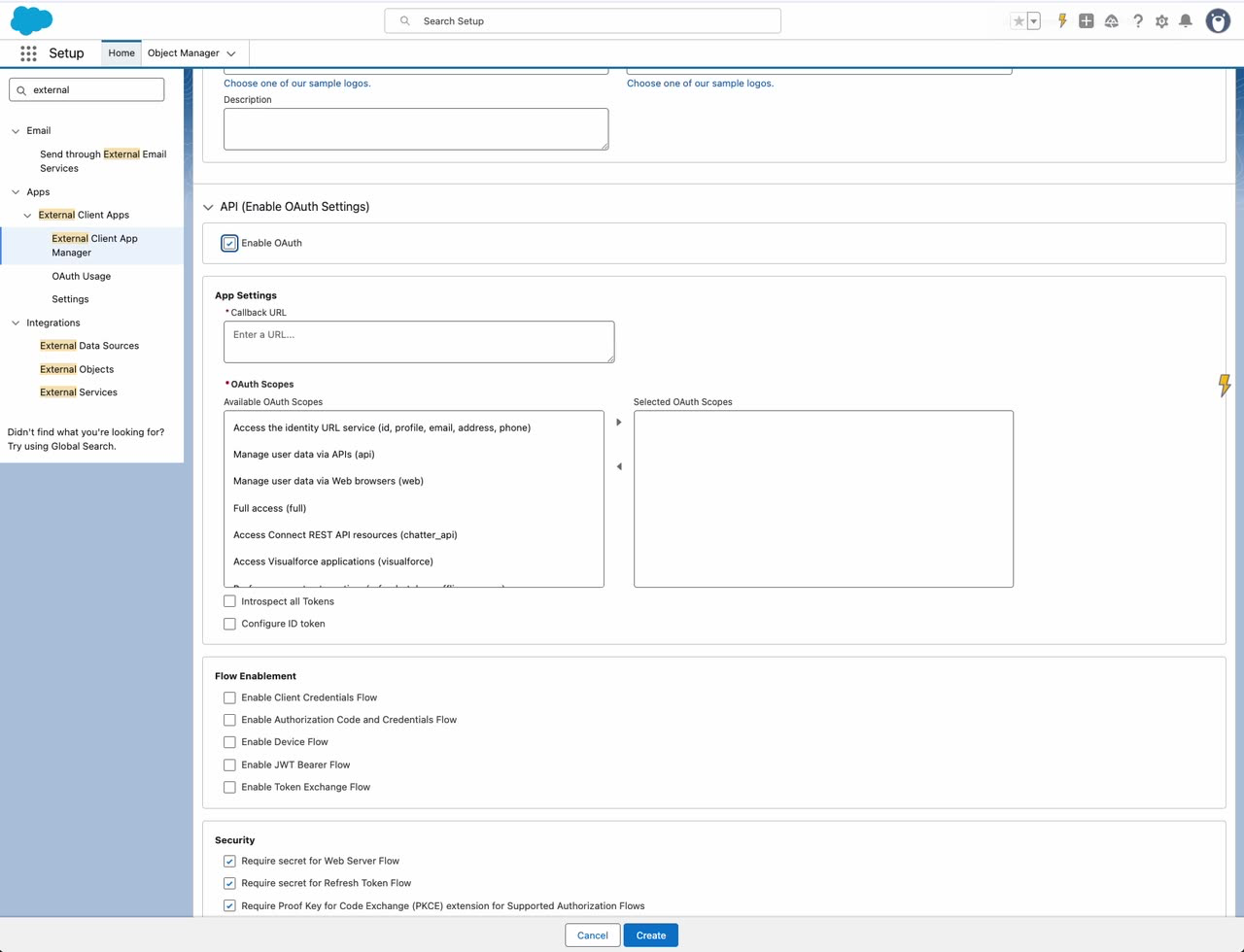Viewport: 1244px width, 952px height.
Task: Click magnifier icon in Search Setup
Action: [x=405, y=20]
